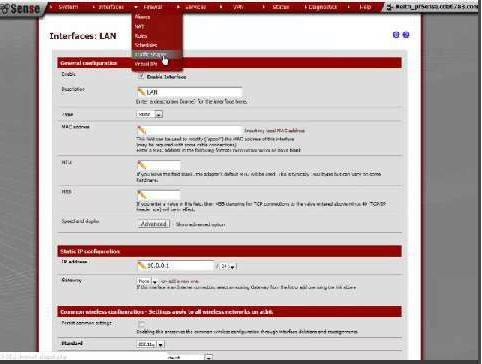Click into the MAC address field
482x364 pixels.
point(189,130)
